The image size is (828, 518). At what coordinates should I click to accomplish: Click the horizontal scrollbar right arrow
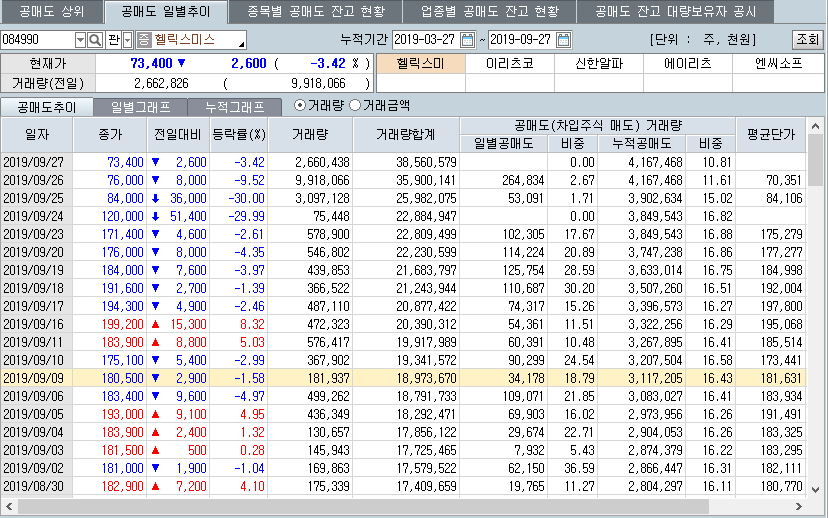798,506
